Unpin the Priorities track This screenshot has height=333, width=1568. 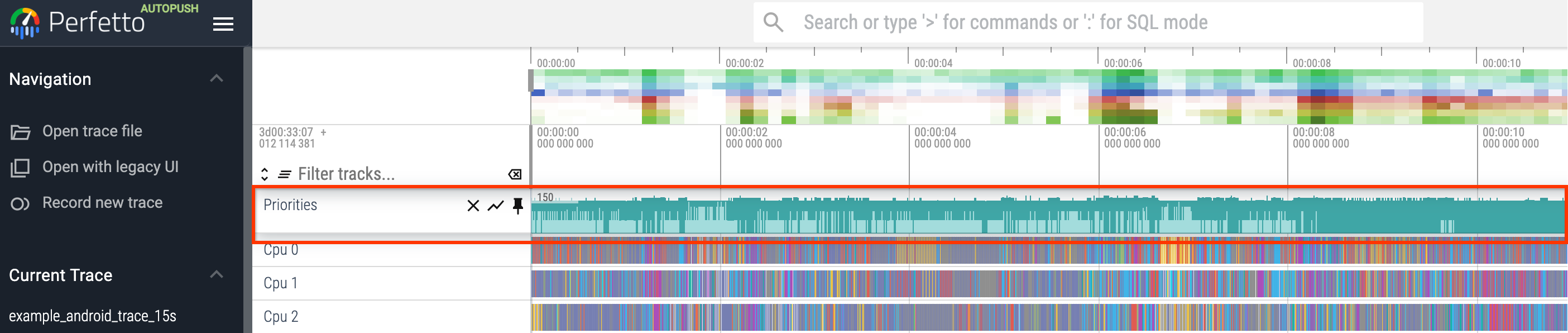517,206
